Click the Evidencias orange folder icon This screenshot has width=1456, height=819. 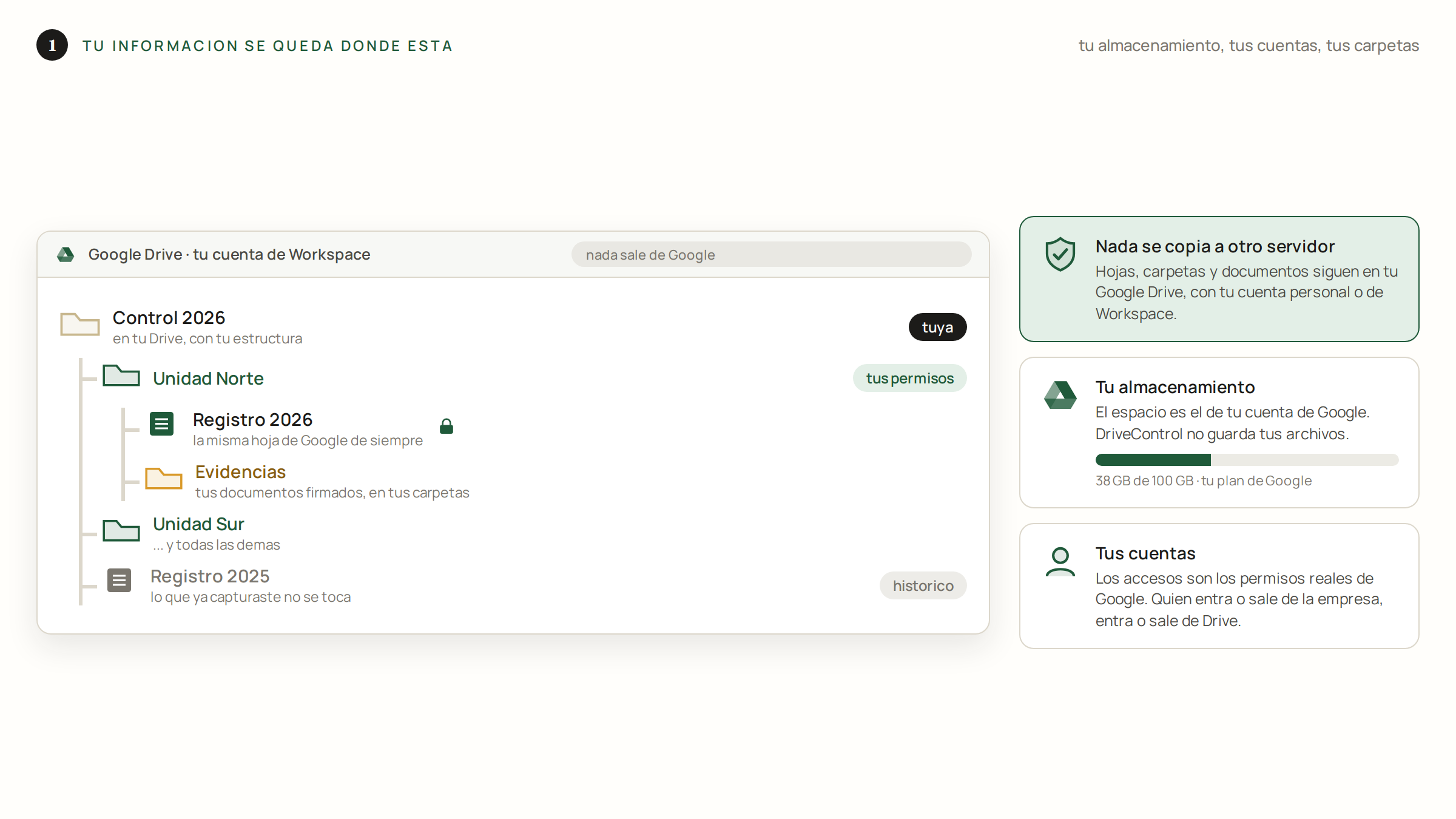click(164, 478)
